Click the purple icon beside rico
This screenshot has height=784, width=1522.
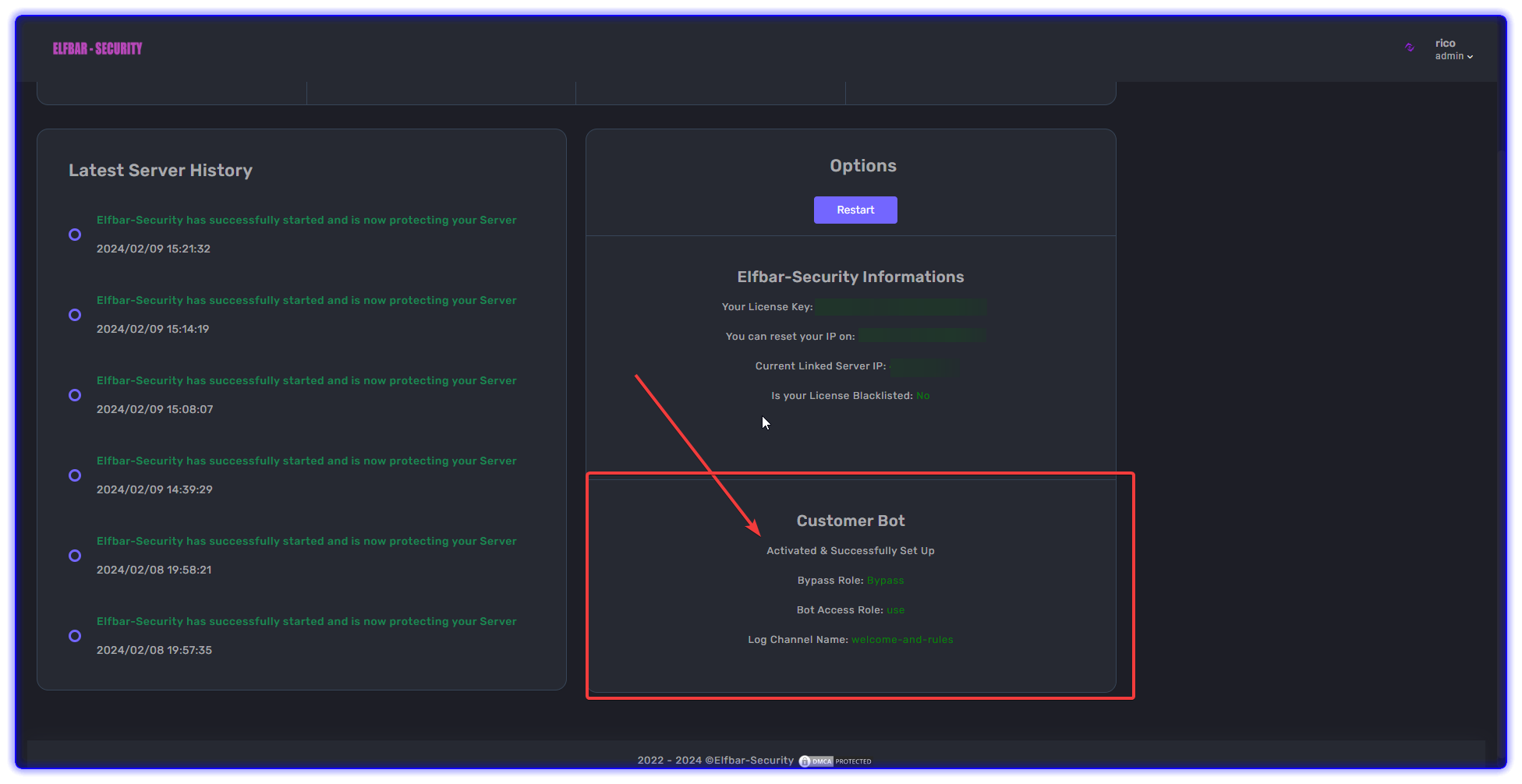click(x=1409, y=48)
